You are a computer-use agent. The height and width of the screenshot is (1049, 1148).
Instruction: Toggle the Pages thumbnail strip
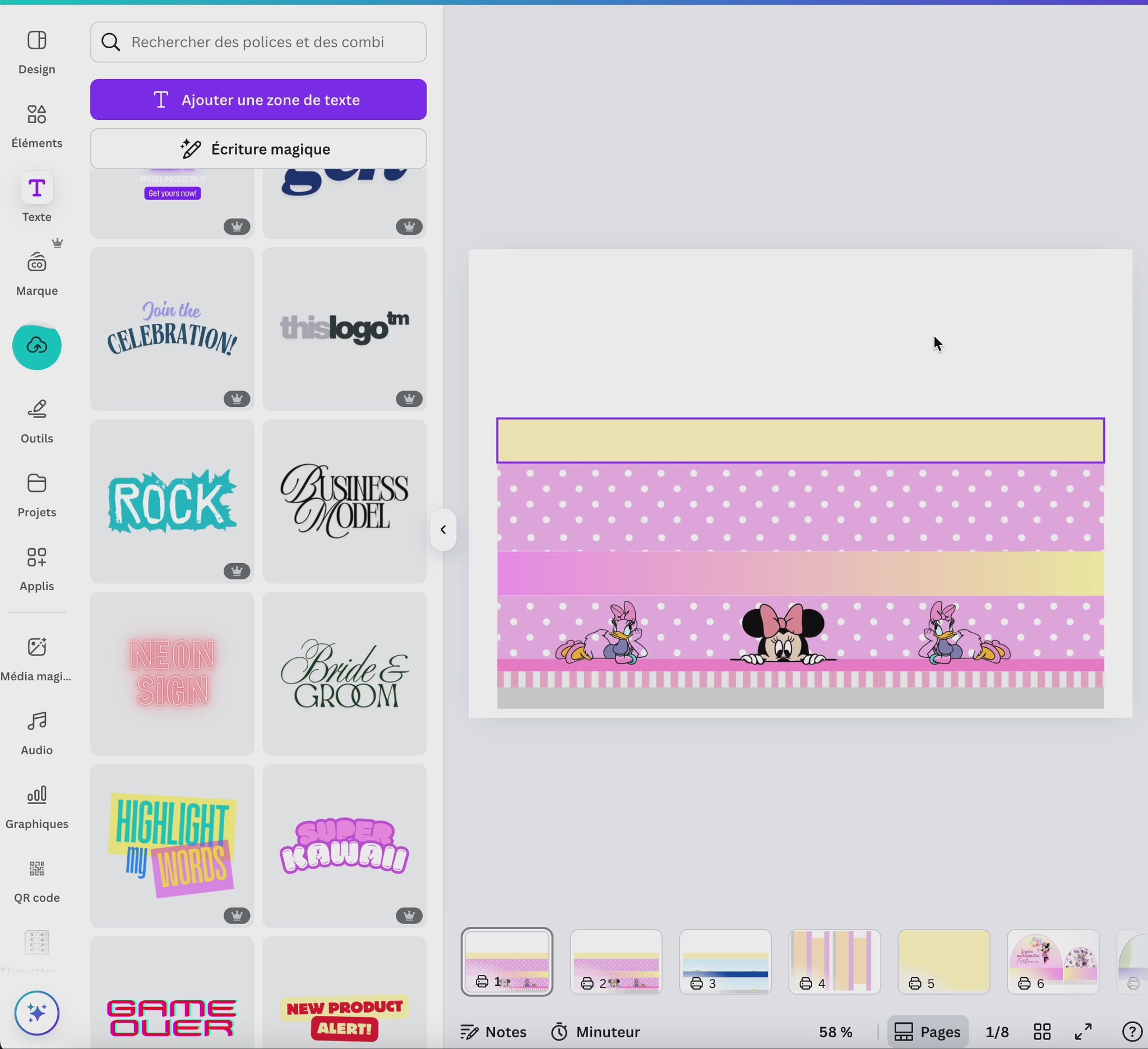927,1032
